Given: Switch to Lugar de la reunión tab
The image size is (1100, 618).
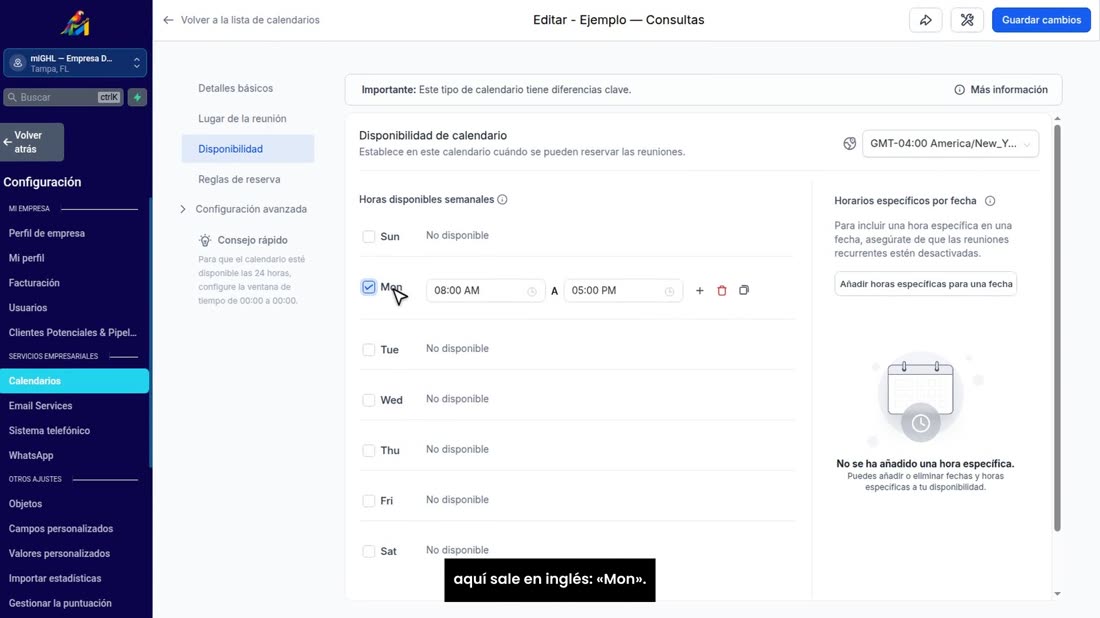Looking at the screenshot, I should tap(242, 119).
